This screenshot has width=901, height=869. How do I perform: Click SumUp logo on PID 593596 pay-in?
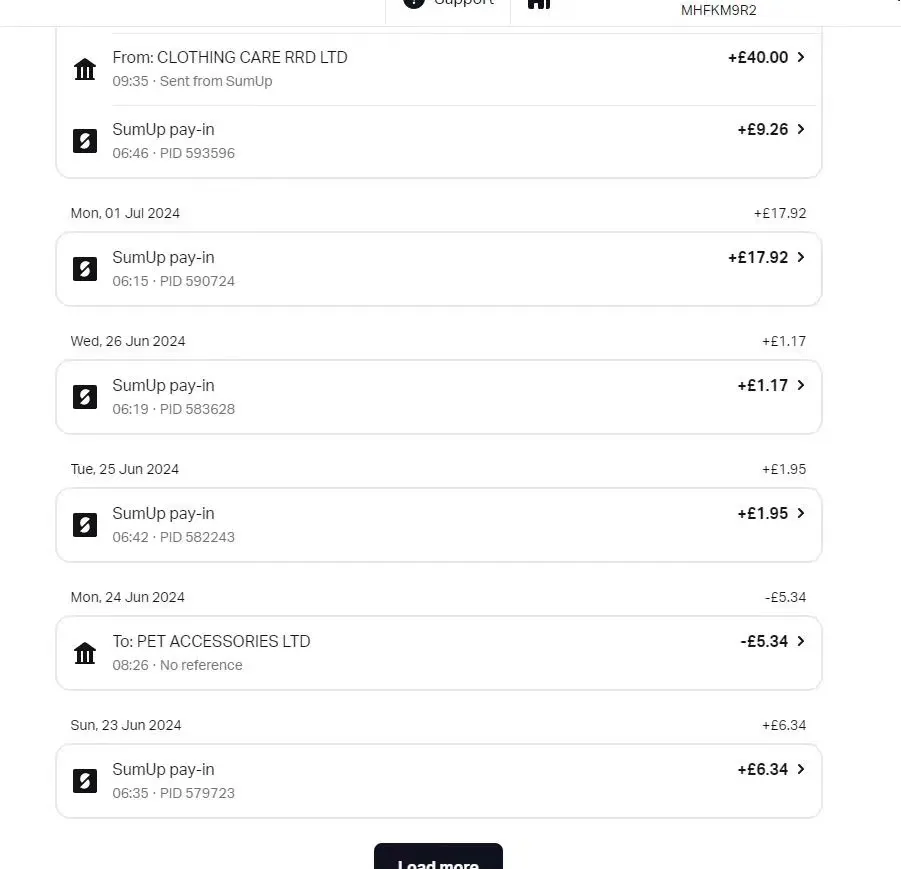pyautogui.click(x=85, y=141)
